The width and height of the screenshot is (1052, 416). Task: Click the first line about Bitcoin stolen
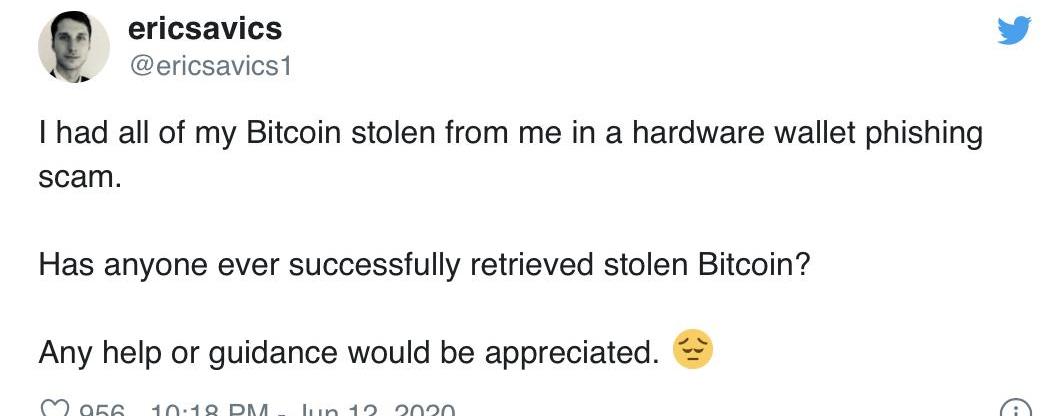(510, 133)
